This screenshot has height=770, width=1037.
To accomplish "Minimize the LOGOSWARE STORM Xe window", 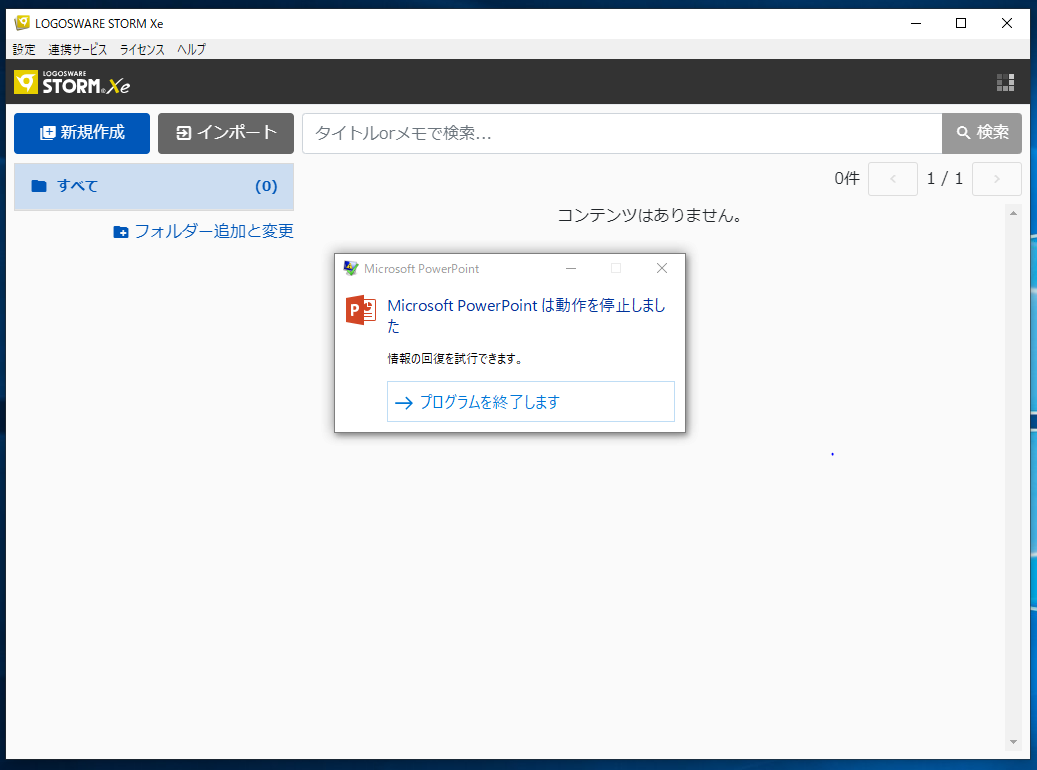I will [x=916, y=23].
